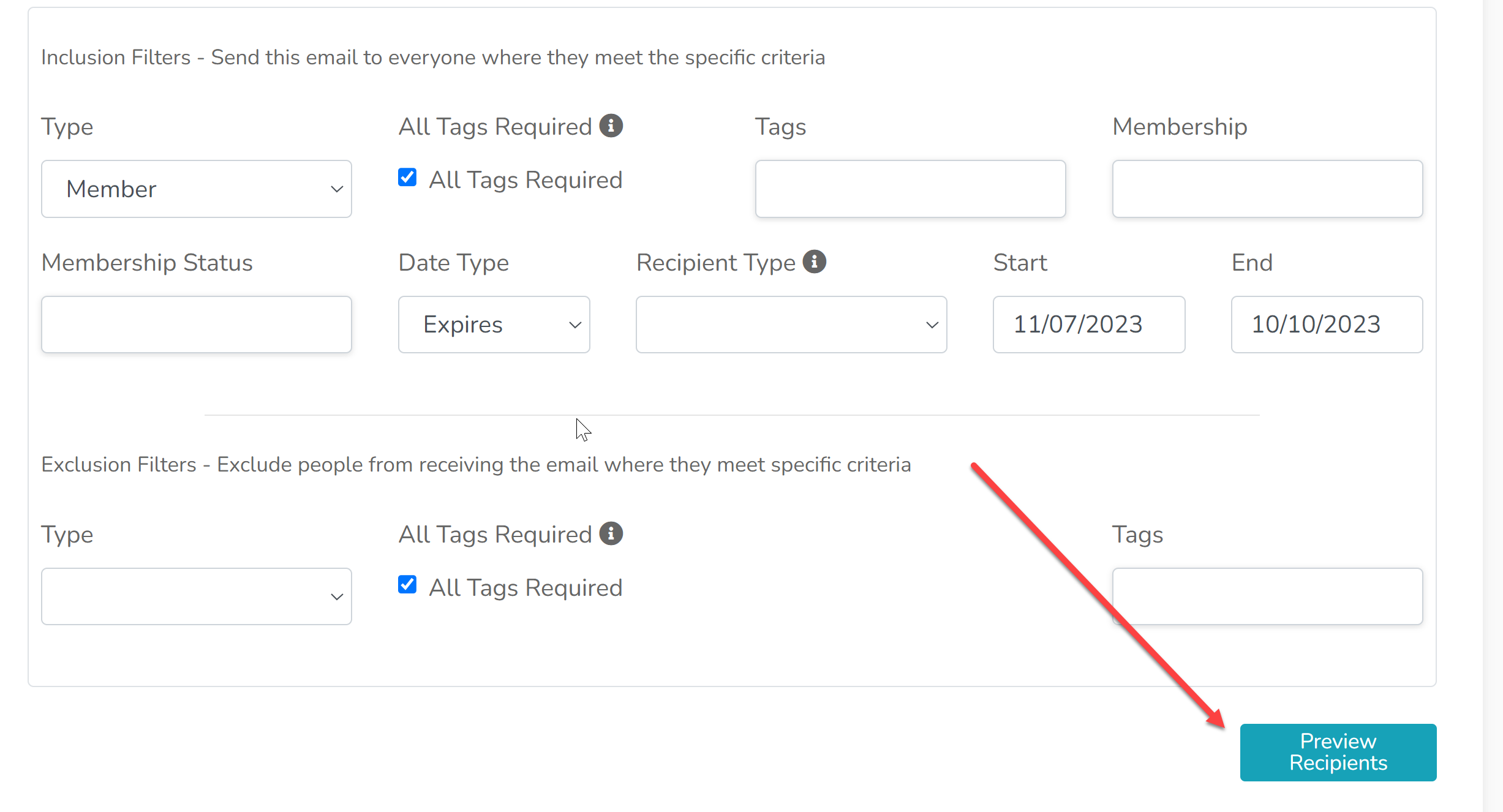This screenshot has width=1503, height=812.
Task: Uncheck exclusion All Tags Required checkbox
Action: [407, 585]
